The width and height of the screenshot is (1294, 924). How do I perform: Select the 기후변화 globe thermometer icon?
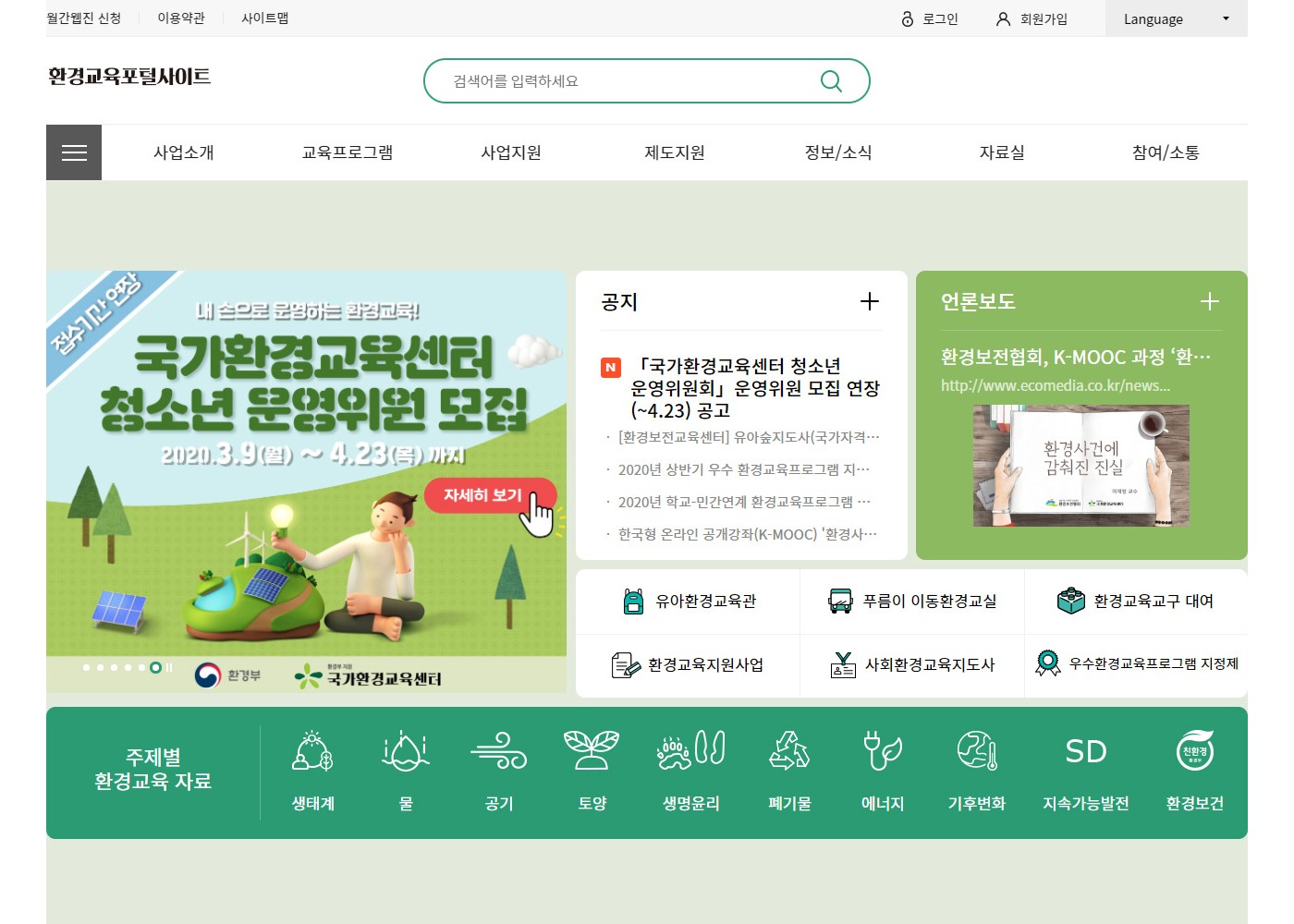(x=977, y=750)
